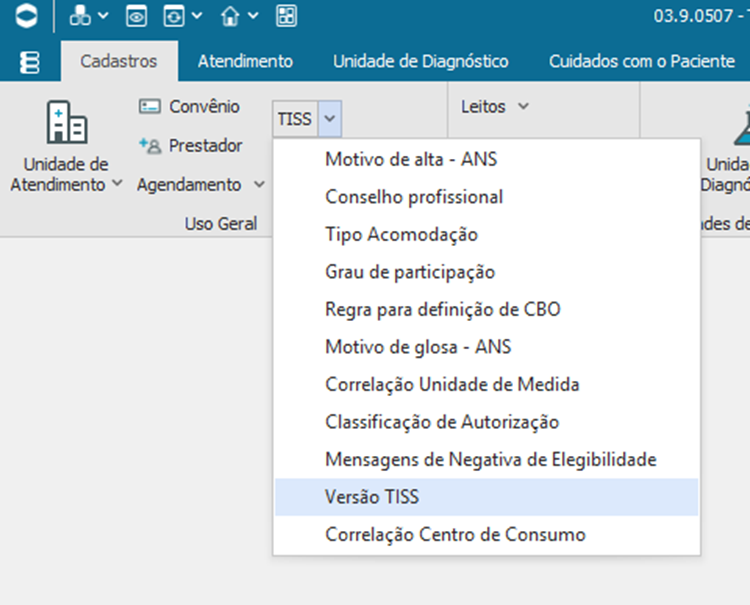Click the application logo icon
Screen dimensions: 750x605
click(x=29, y=16)
